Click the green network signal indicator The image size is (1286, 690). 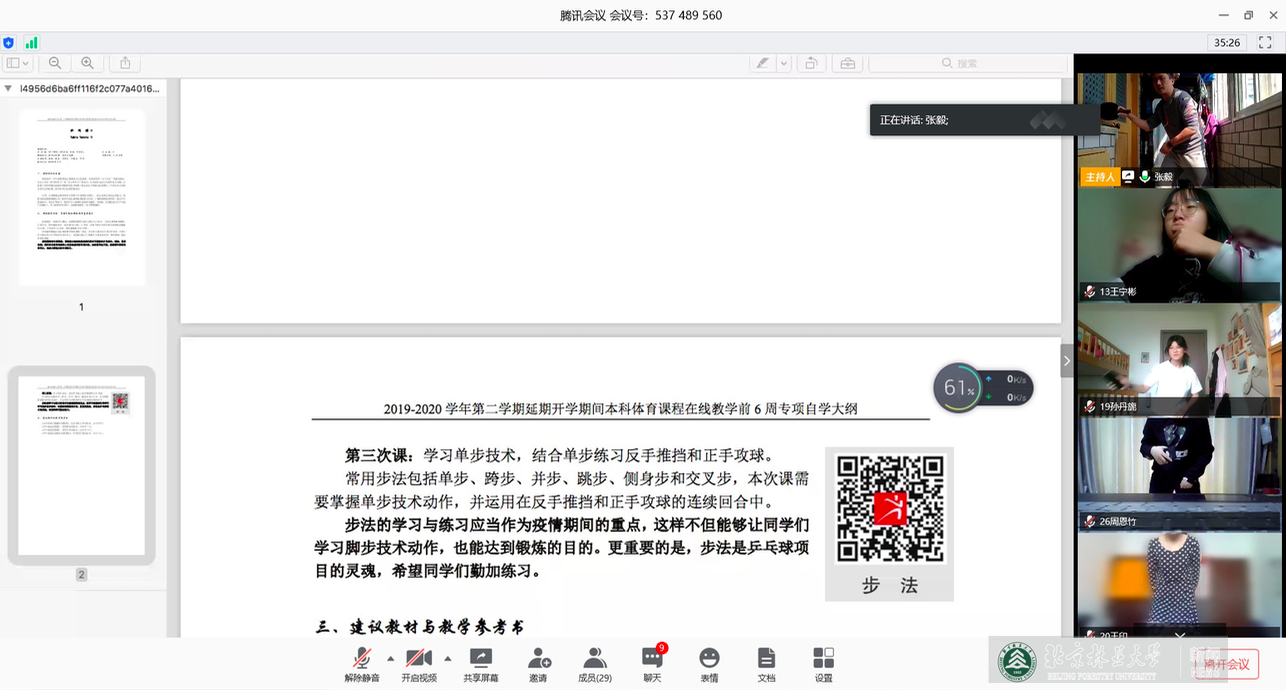(x=32, y=43)
